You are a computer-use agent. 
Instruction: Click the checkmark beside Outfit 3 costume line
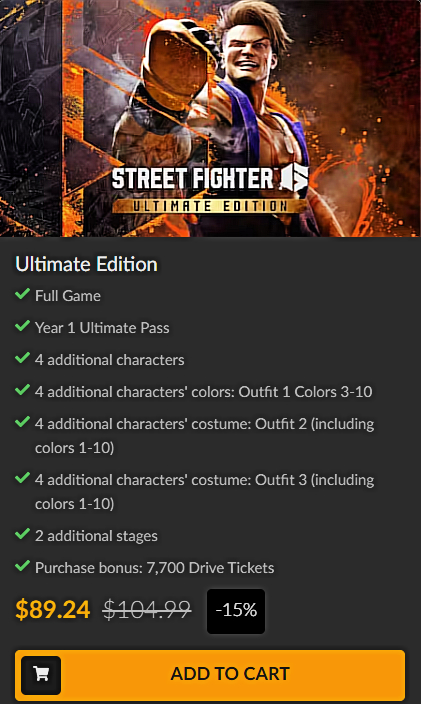22,479
